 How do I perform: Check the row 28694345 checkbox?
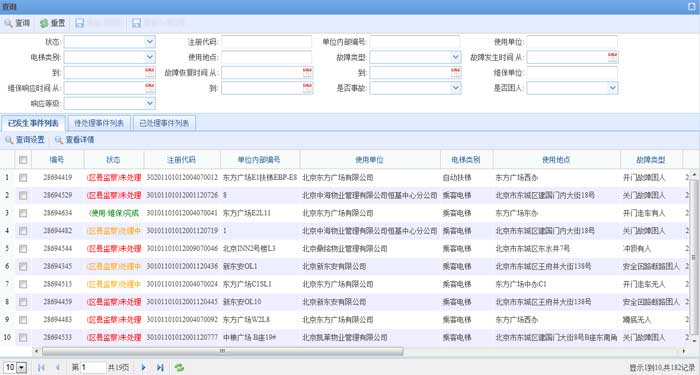point(23,267)
